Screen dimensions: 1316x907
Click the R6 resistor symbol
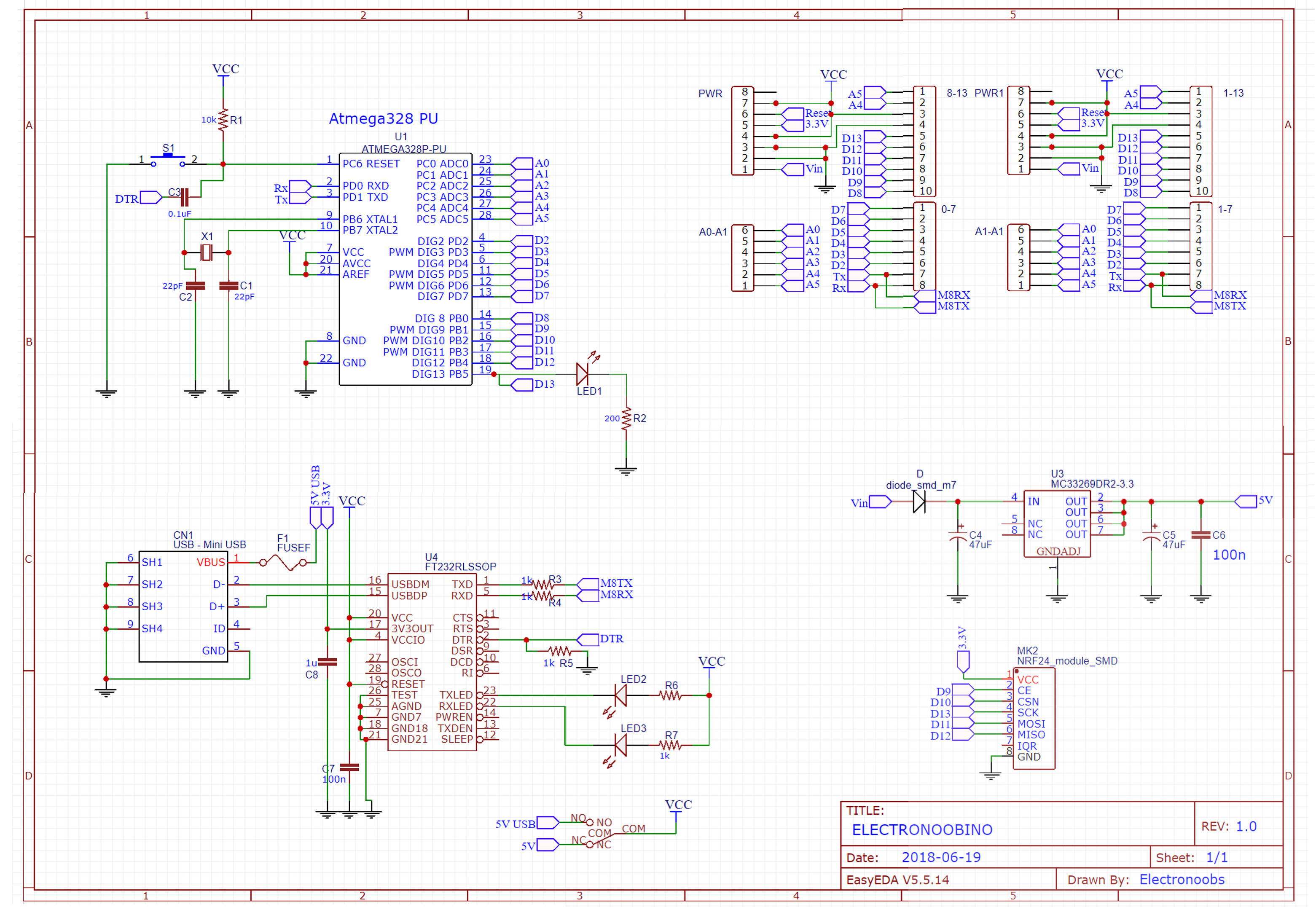671,695
